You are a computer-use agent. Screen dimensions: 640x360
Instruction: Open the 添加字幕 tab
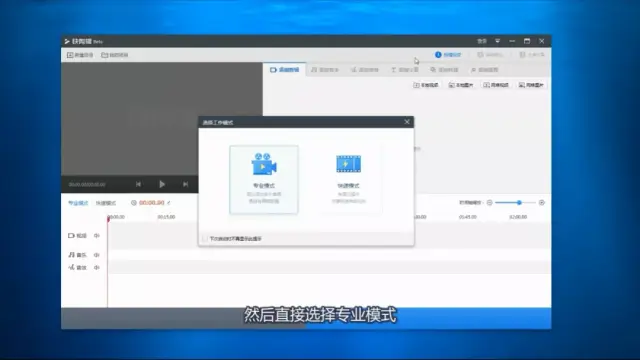coord(404,70)
